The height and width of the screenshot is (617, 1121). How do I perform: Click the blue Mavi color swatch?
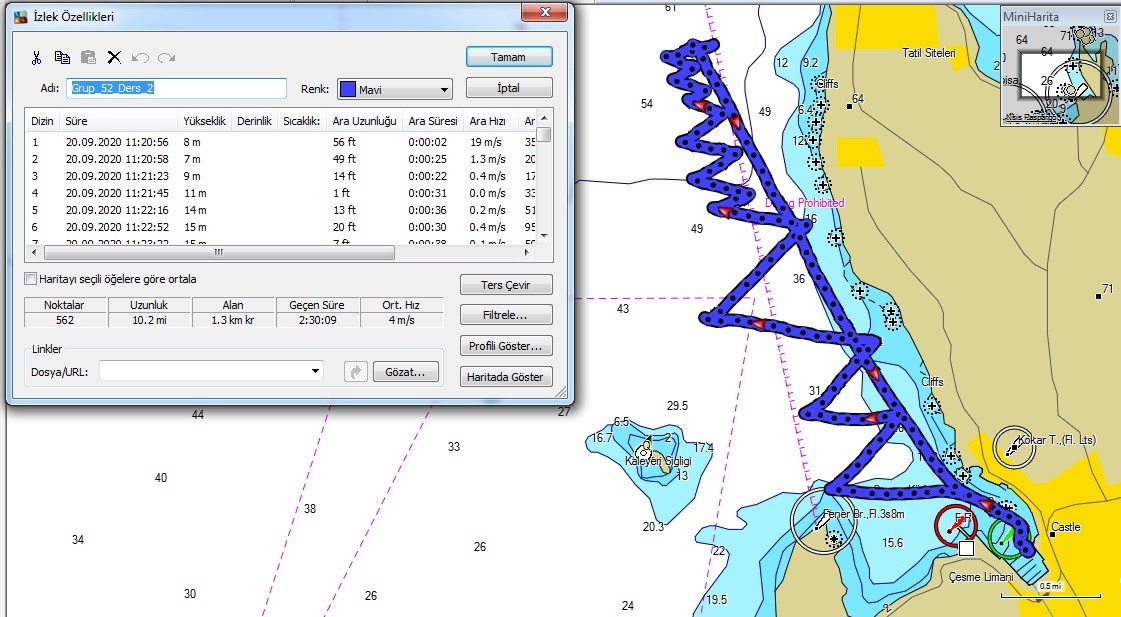347,89
